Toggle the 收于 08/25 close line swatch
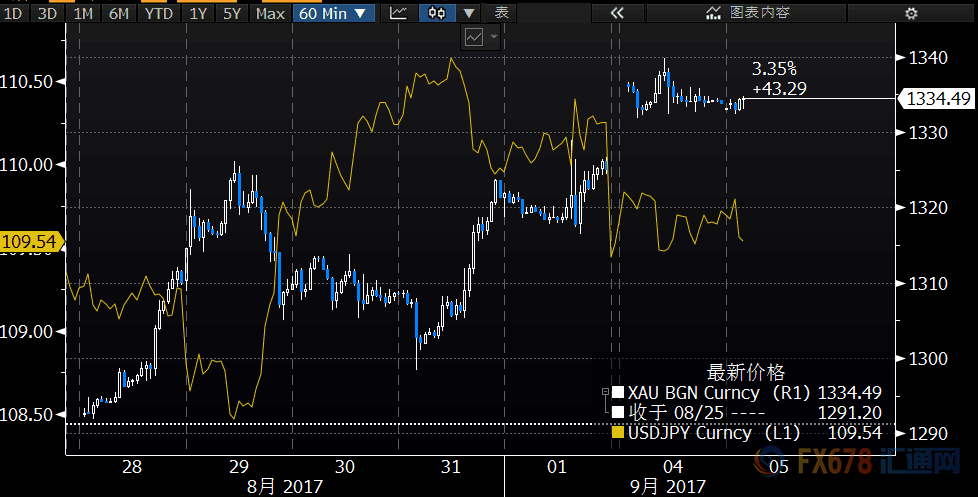The image size is (978, 497). pos(619,411)
